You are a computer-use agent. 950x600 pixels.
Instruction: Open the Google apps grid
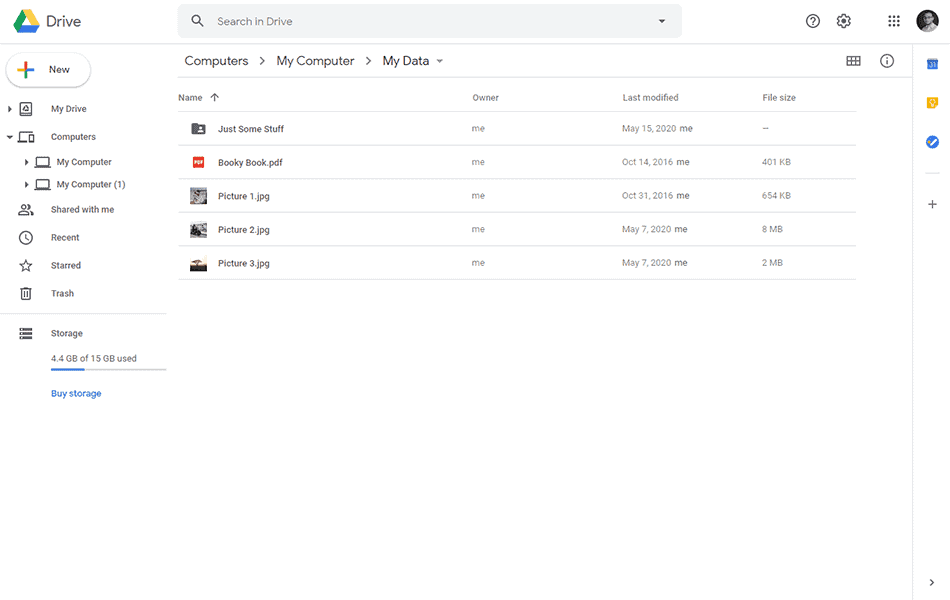pyautogui.click(x=894, y=21)
